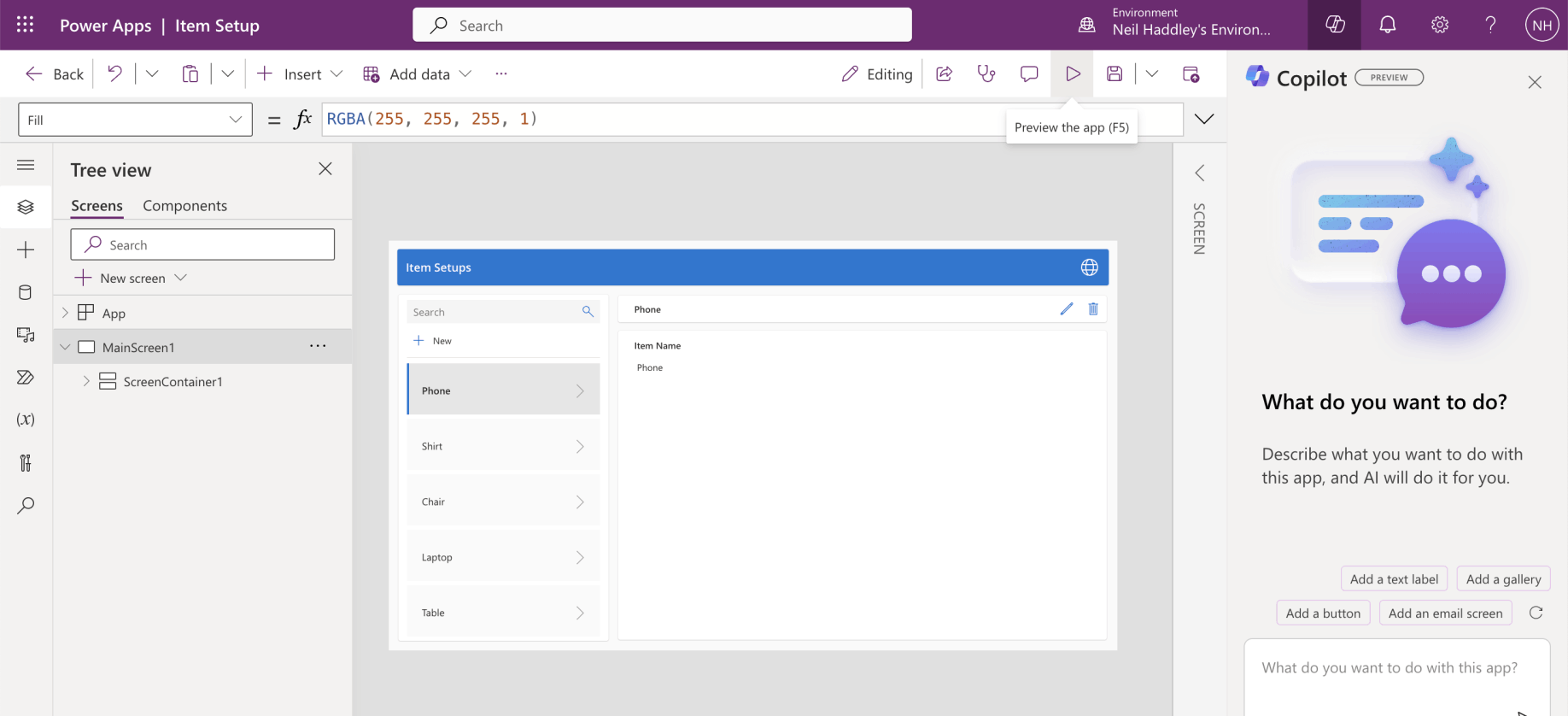Open the App checker stethoscope icon

pos(986,74)
